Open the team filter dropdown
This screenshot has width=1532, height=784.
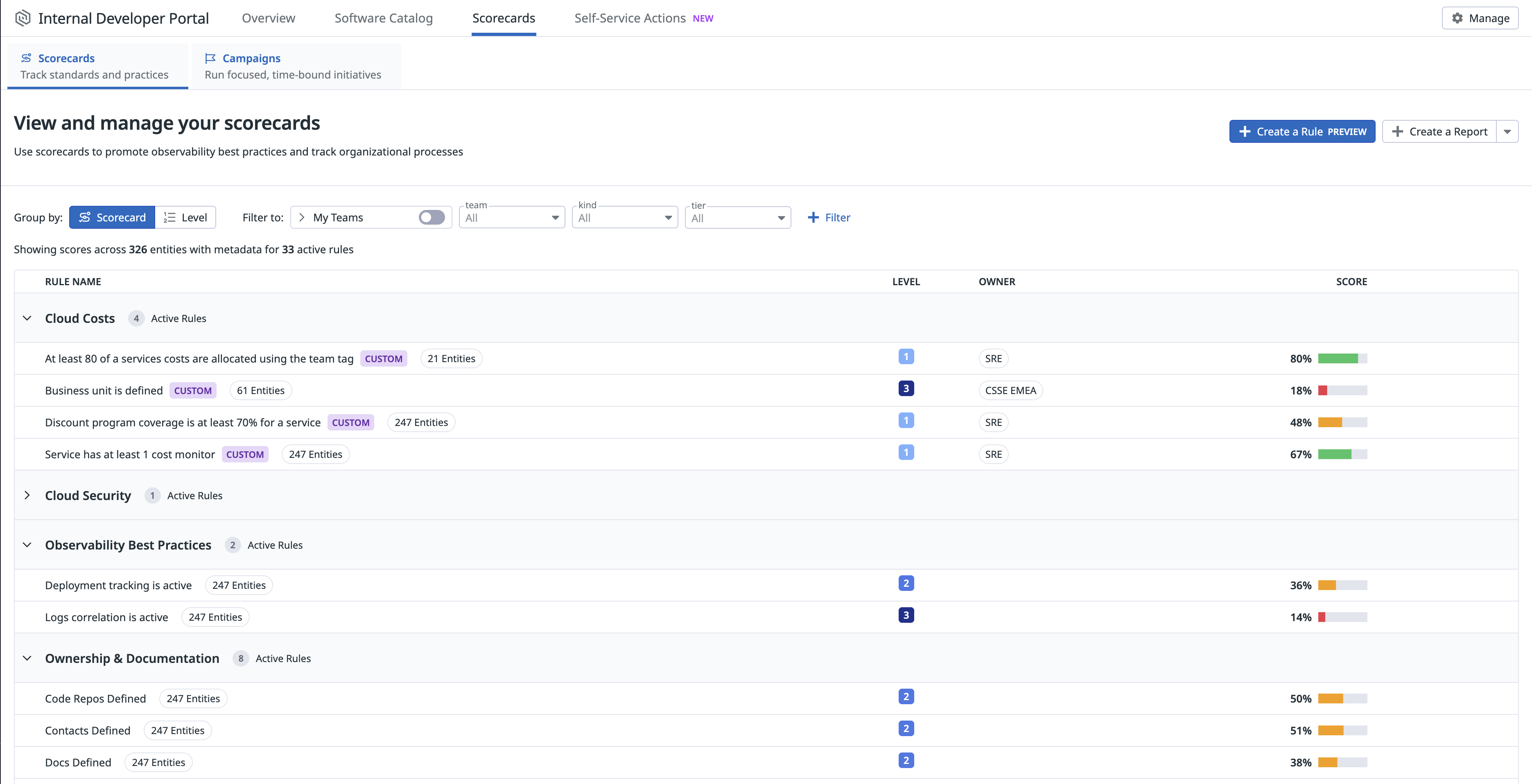pos(511,218)
